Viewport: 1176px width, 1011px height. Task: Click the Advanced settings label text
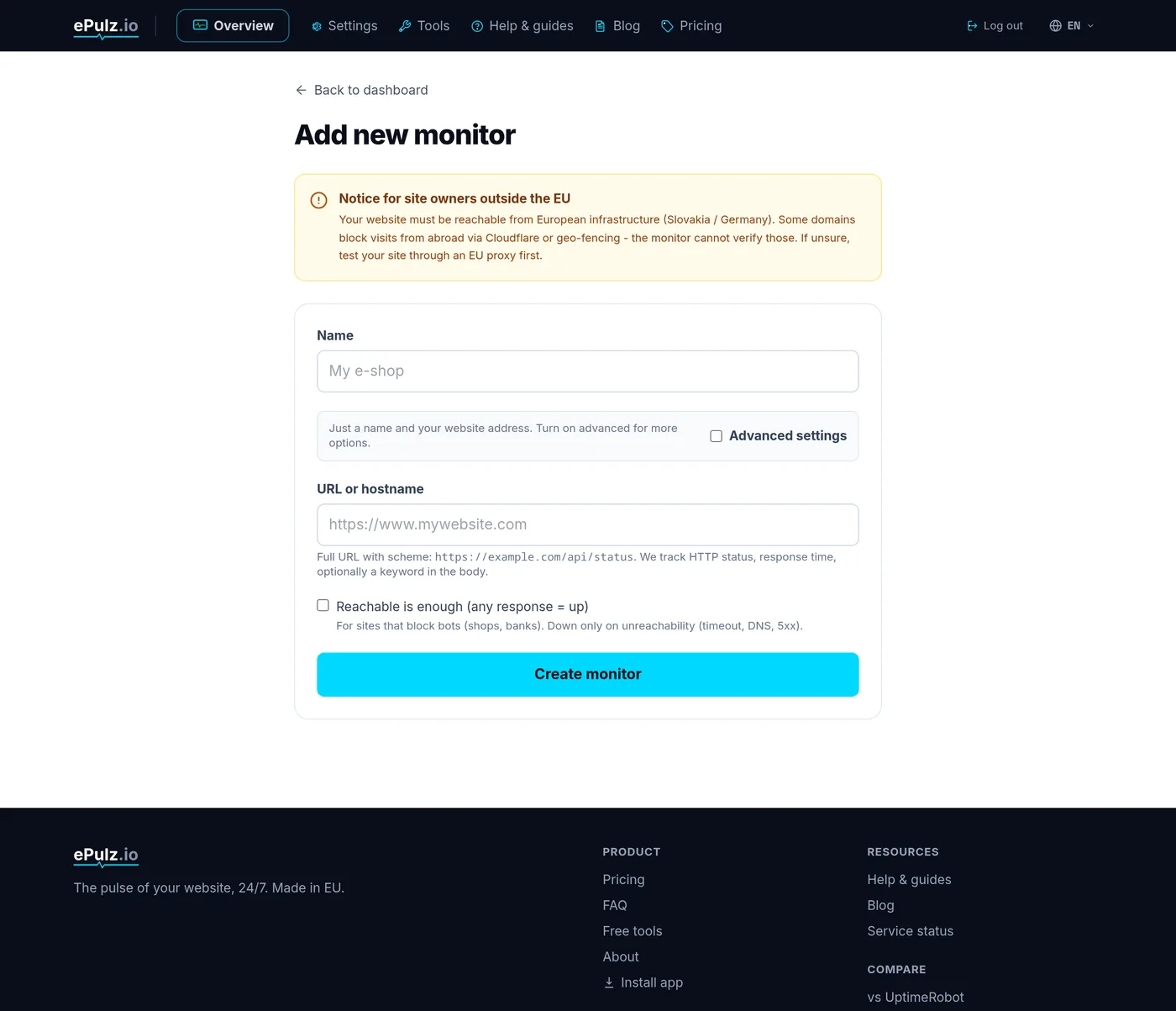point(788,436)
